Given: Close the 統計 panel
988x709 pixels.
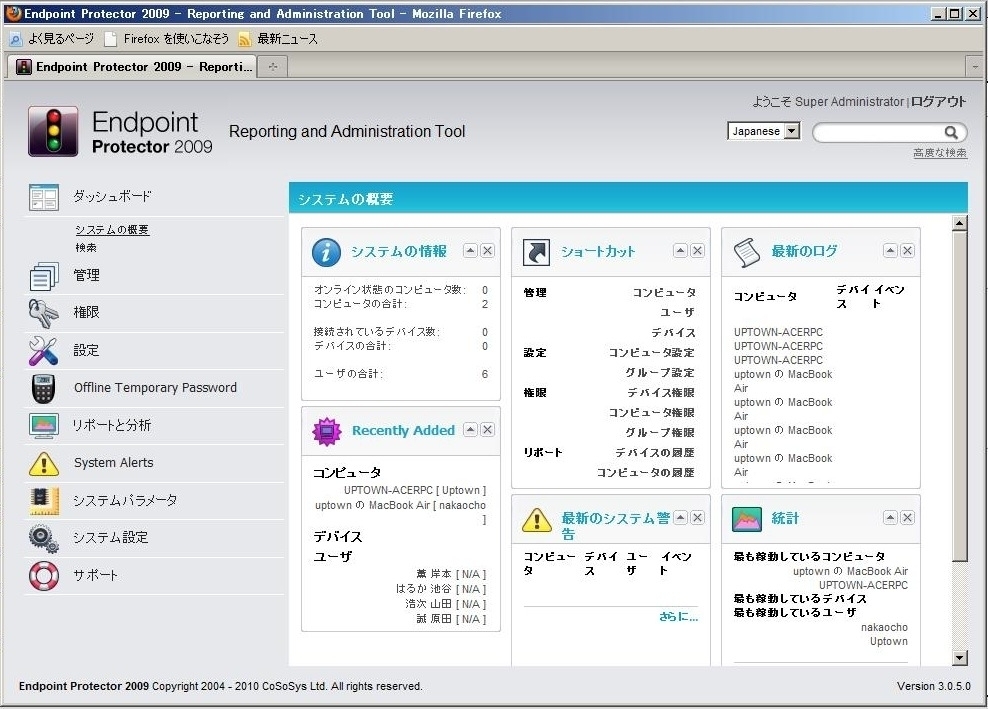Looking at the screenshot, I should 907,518.
